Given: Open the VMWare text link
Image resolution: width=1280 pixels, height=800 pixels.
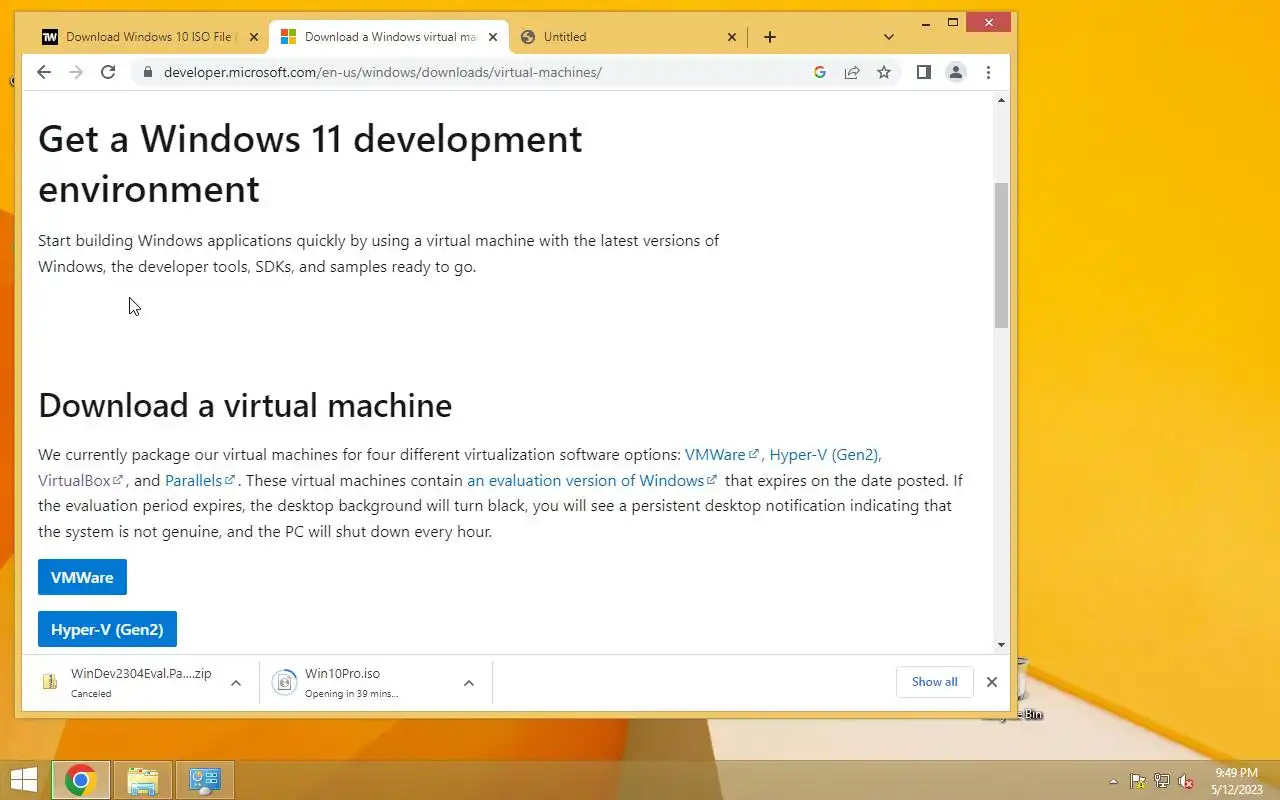Looking at the screenshot, I should point(721,454).
